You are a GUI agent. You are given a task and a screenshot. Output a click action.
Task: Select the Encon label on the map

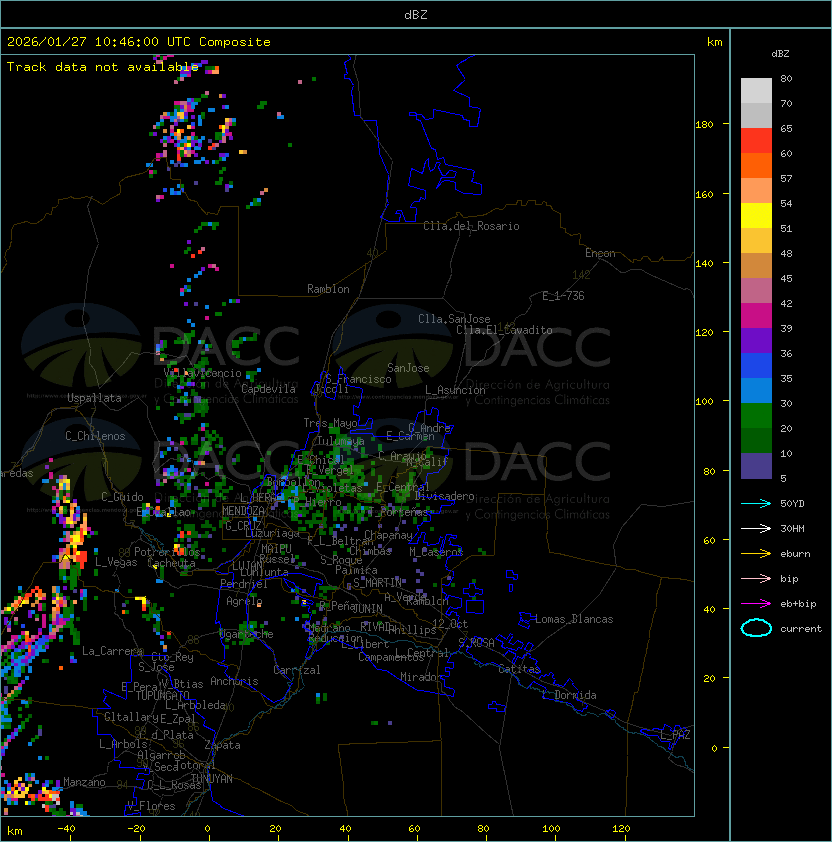600,253
